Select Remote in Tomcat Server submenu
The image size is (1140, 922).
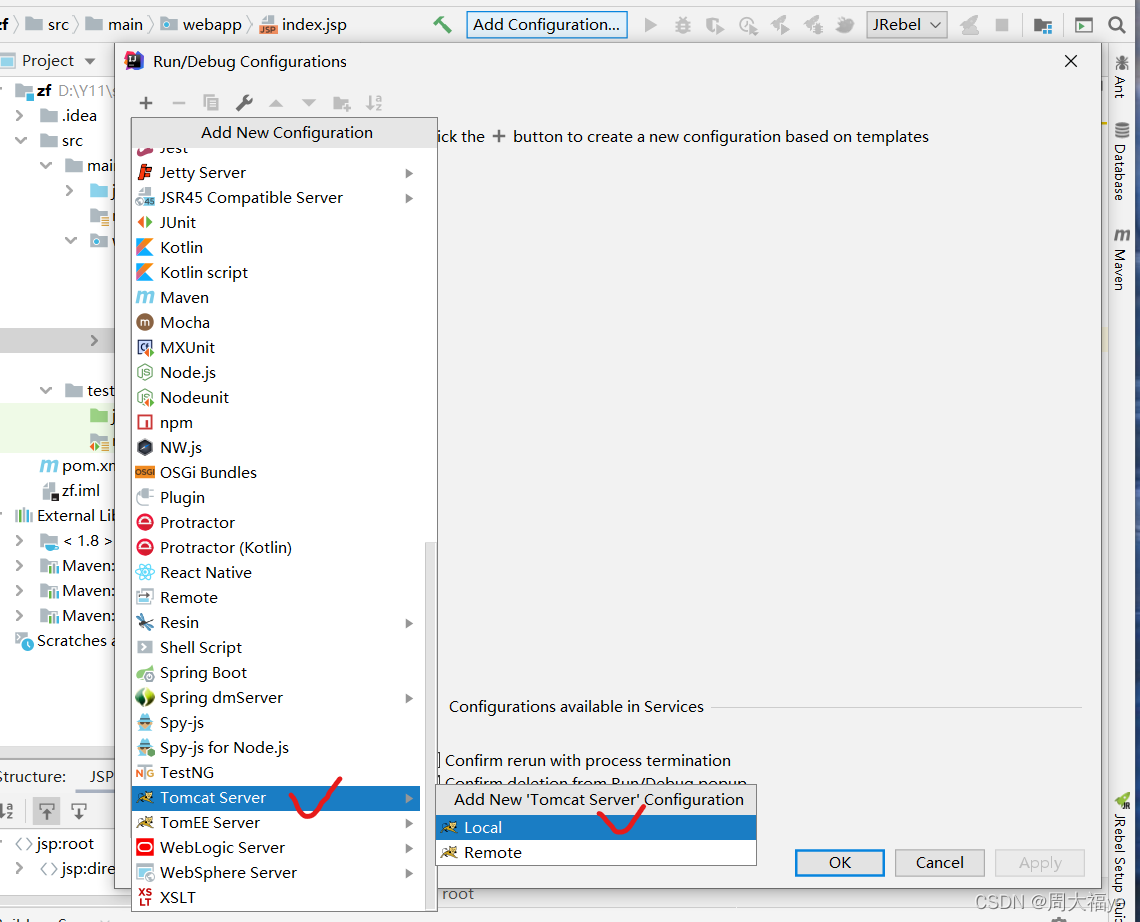pos(596,852)
